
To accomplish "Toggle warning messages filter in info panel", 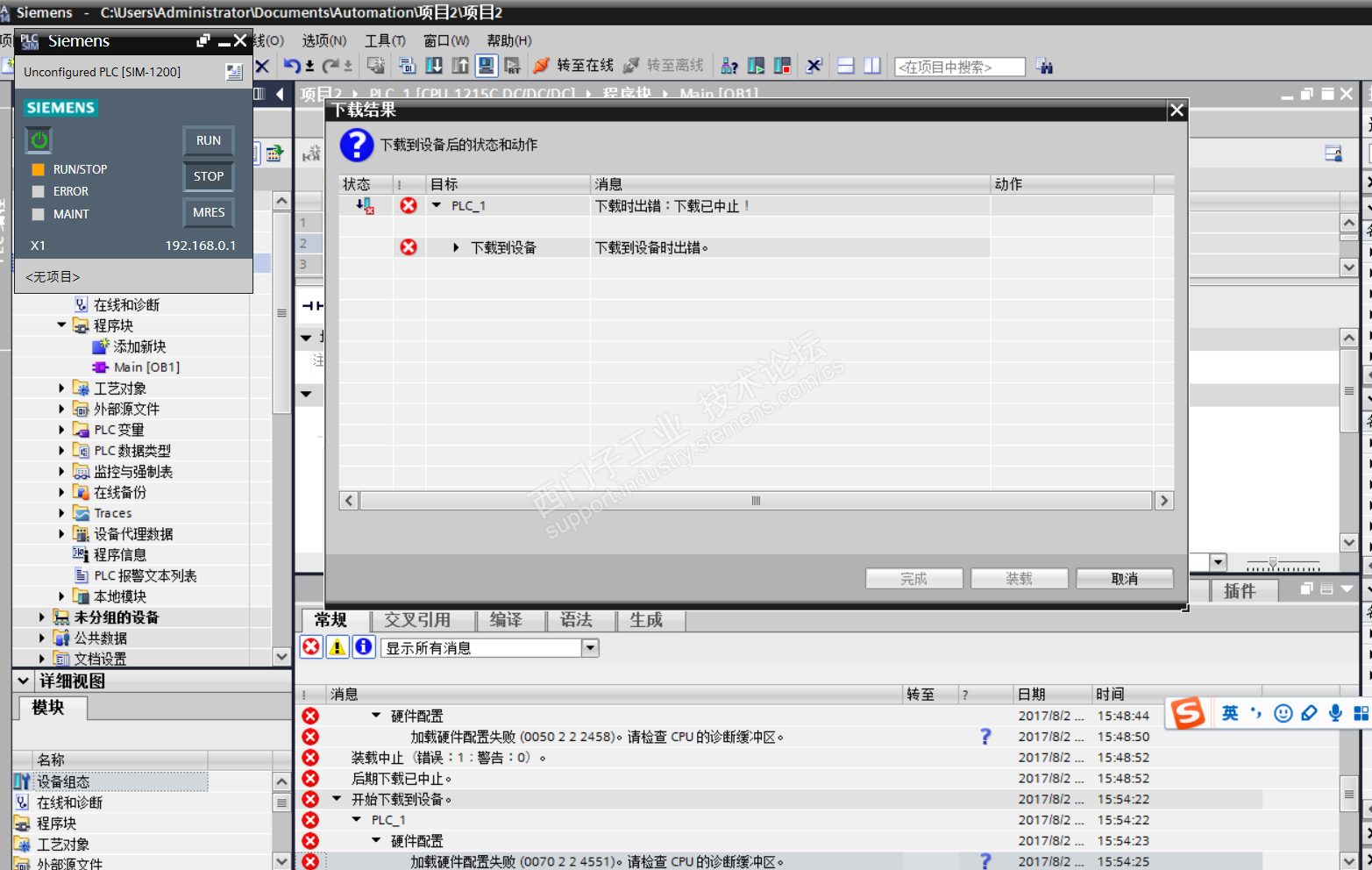I will click(338, 647).
